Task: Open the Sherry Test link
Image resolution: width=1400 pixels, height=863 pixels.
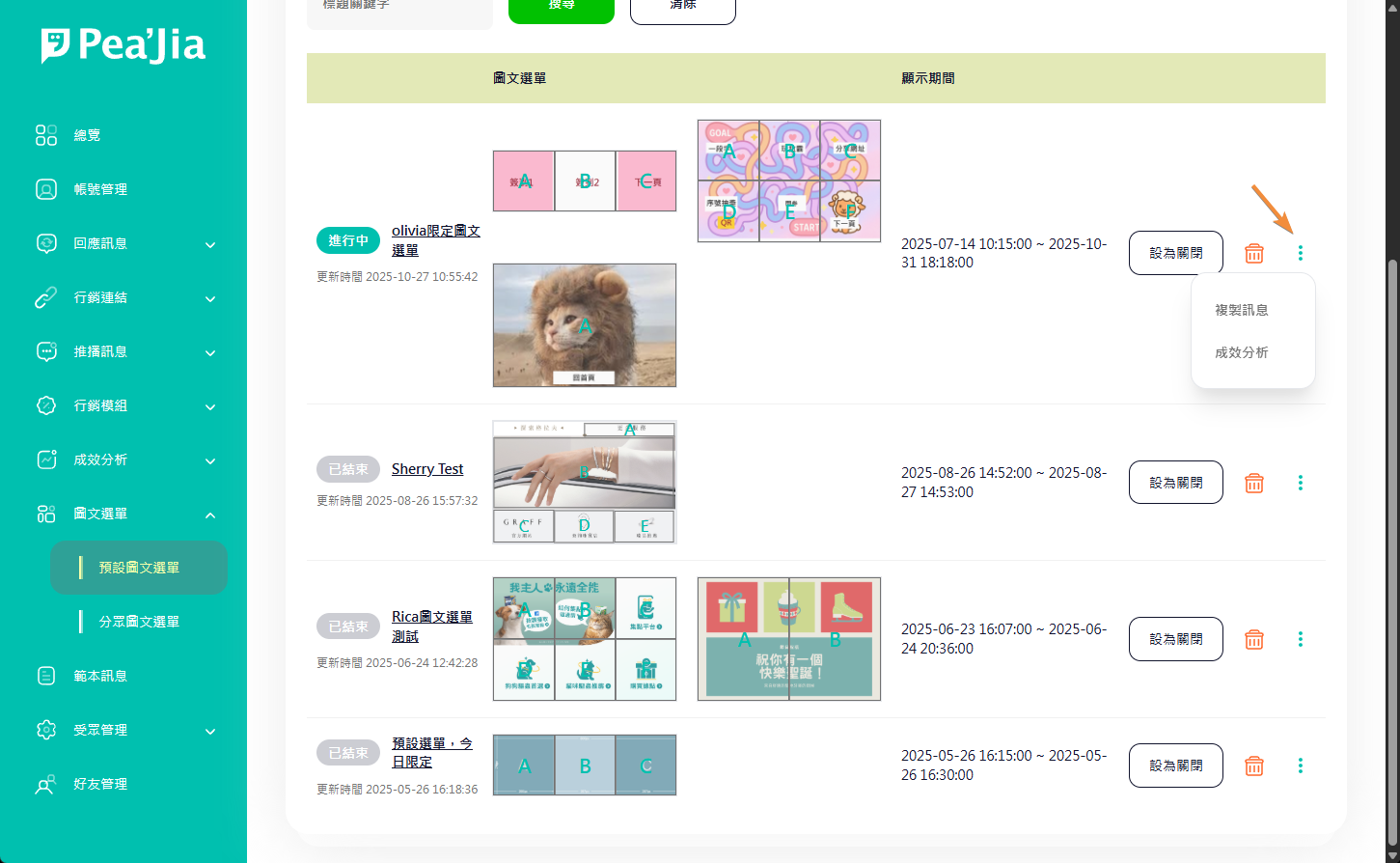Action: click(x=427, y=469)
